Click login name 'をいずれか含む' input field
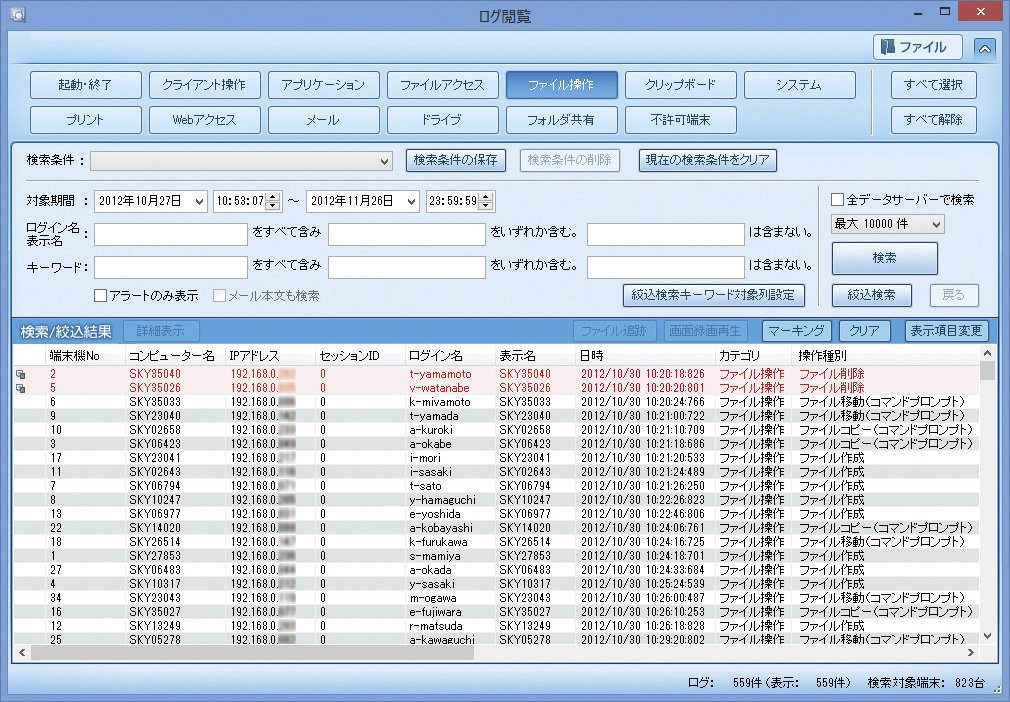 [x=406, y=234]
